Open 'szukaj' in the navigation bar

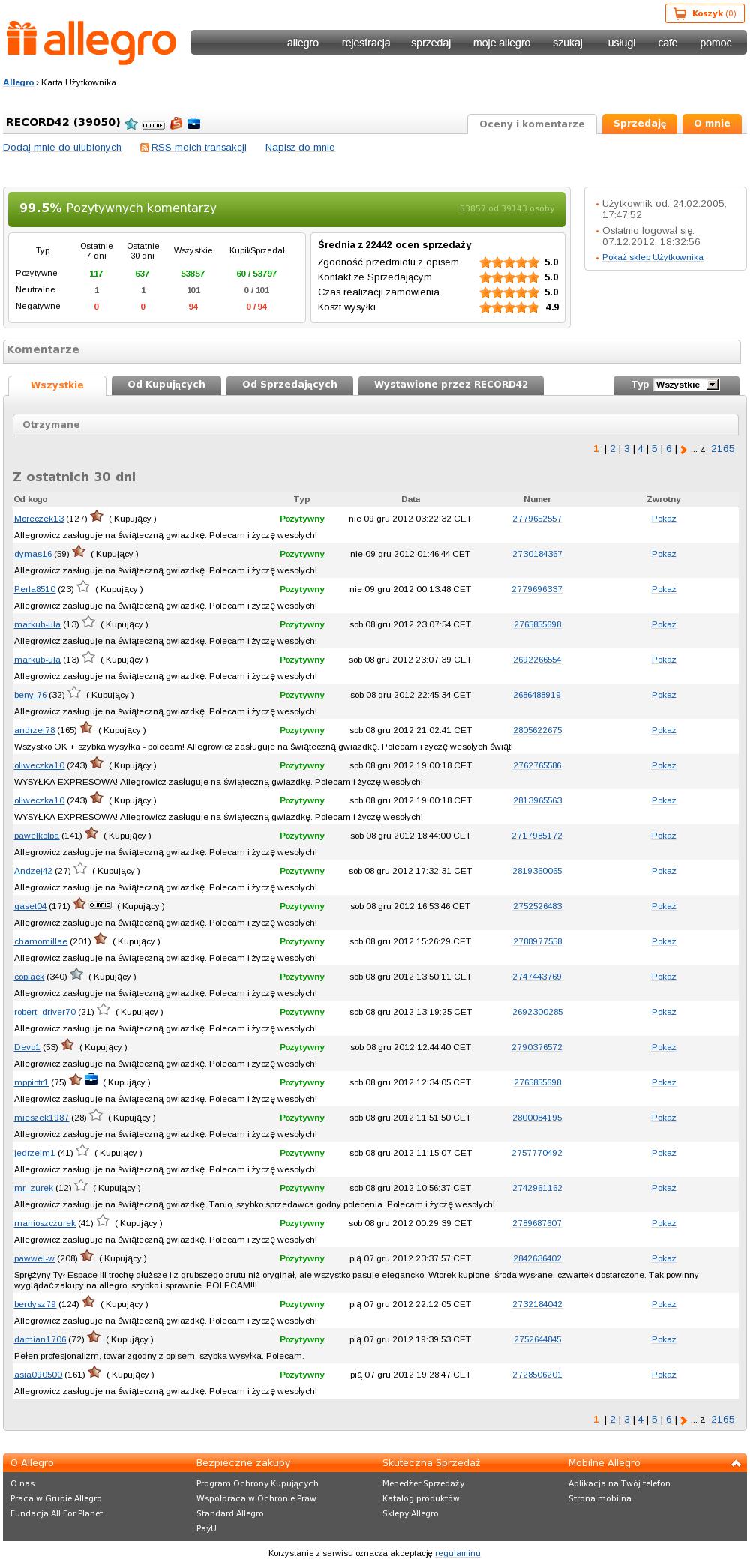click(568, 43)
